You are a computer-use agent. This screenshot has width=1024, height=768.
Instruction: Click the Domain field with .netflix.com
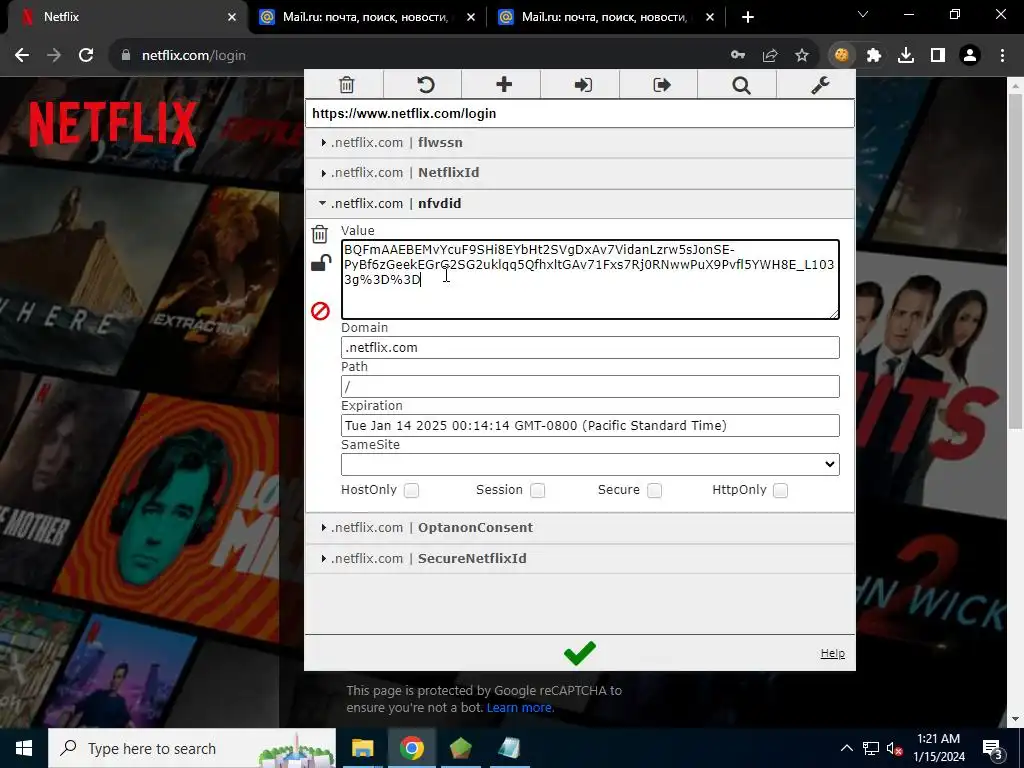(590, 347)
